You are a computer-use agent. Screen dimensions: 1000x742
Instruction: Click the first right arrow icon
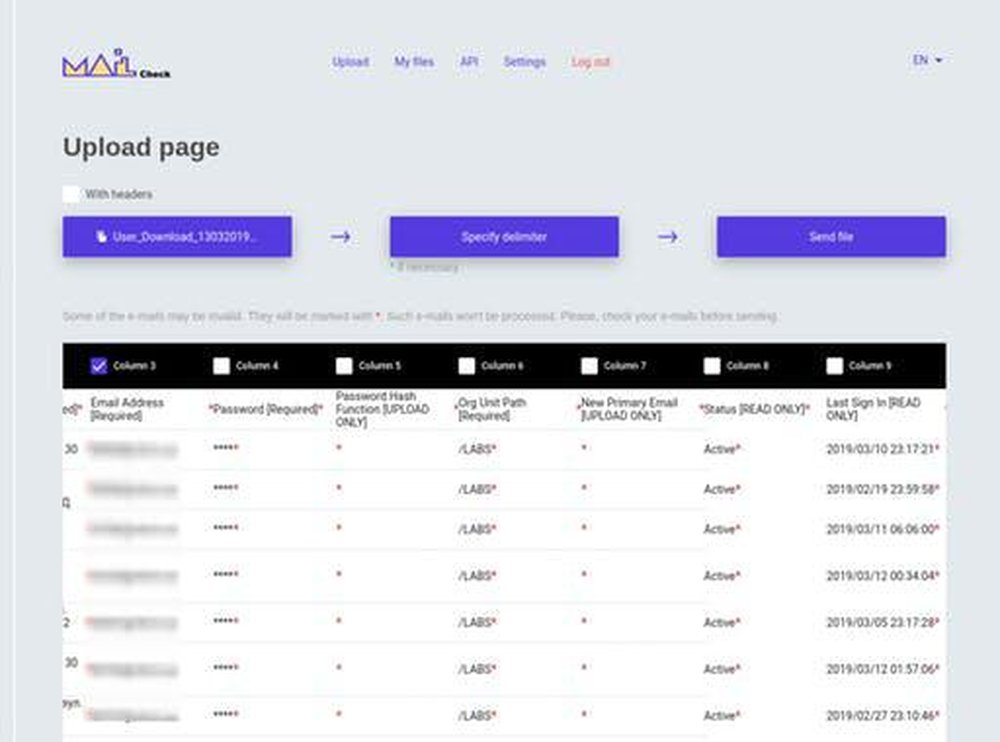341,237
